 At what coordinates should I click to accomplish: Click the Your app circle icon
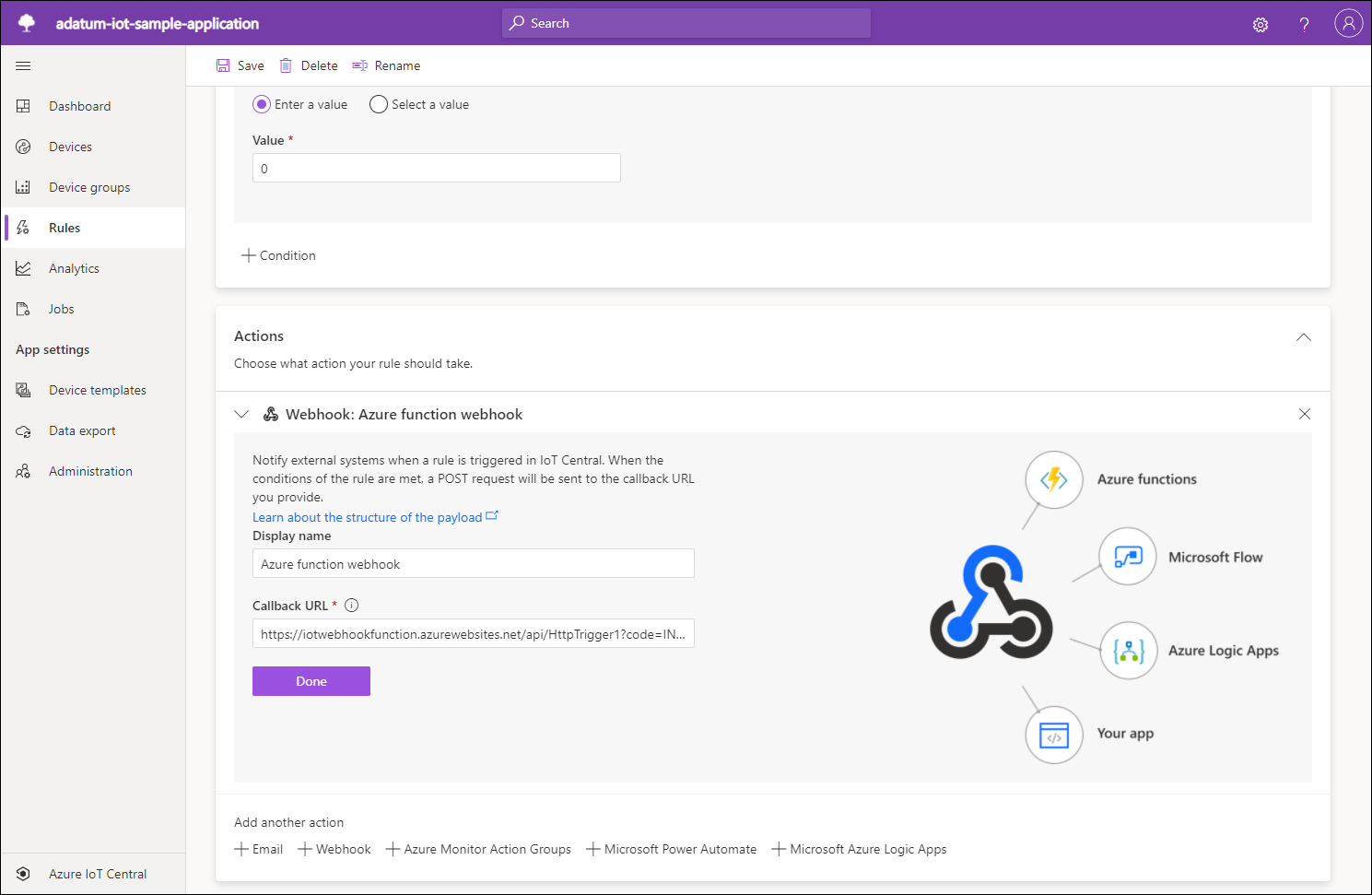point(1054,735)
